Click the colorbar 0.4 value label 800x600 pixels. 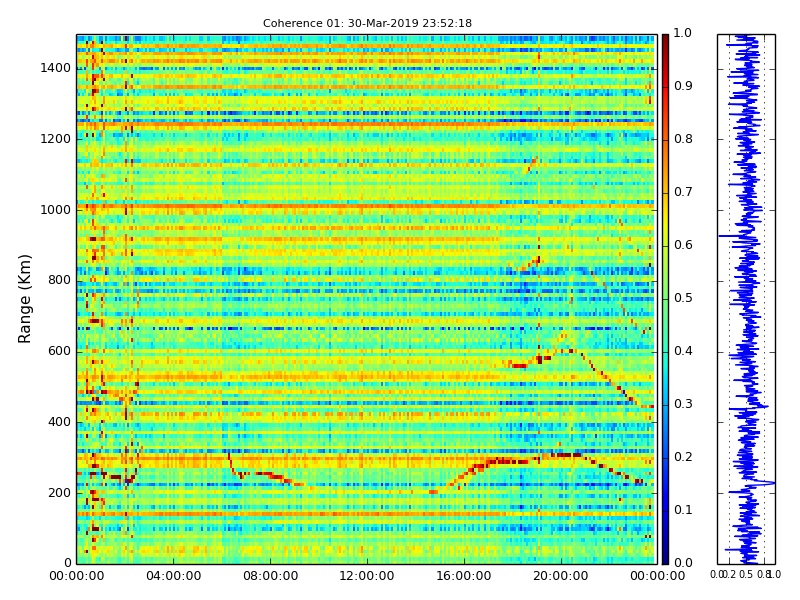pos(683,351)
